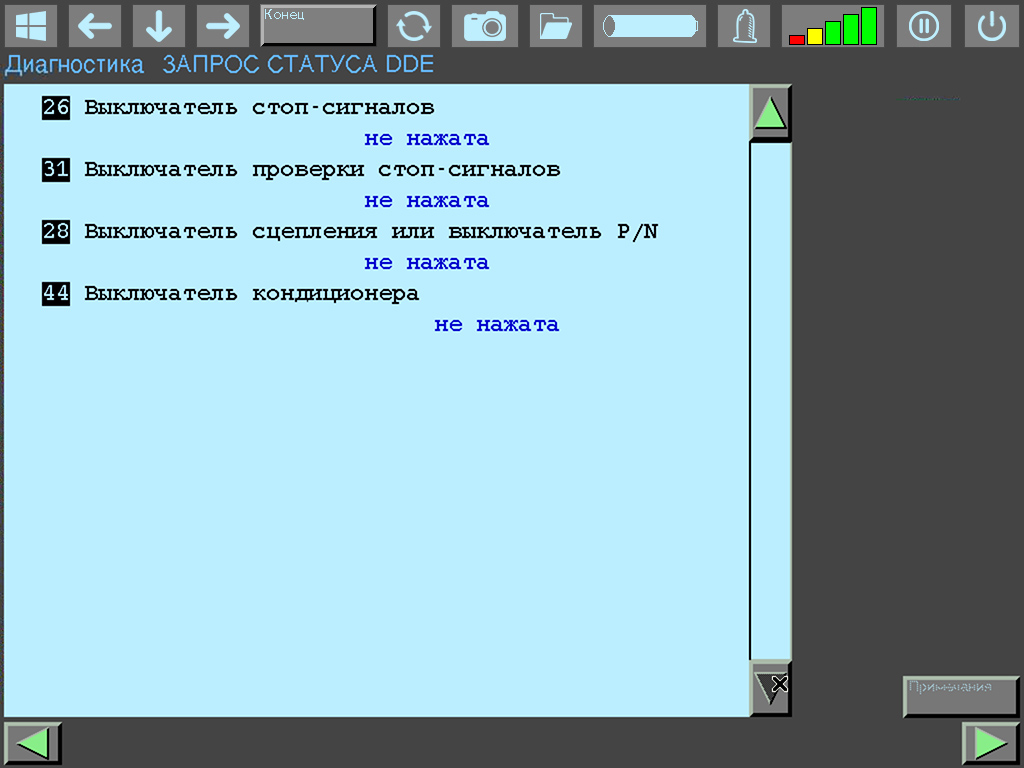This screenshot has width=1024, height=768.
Task: Go forward with bottom-right green arrow
Action: 990,744
